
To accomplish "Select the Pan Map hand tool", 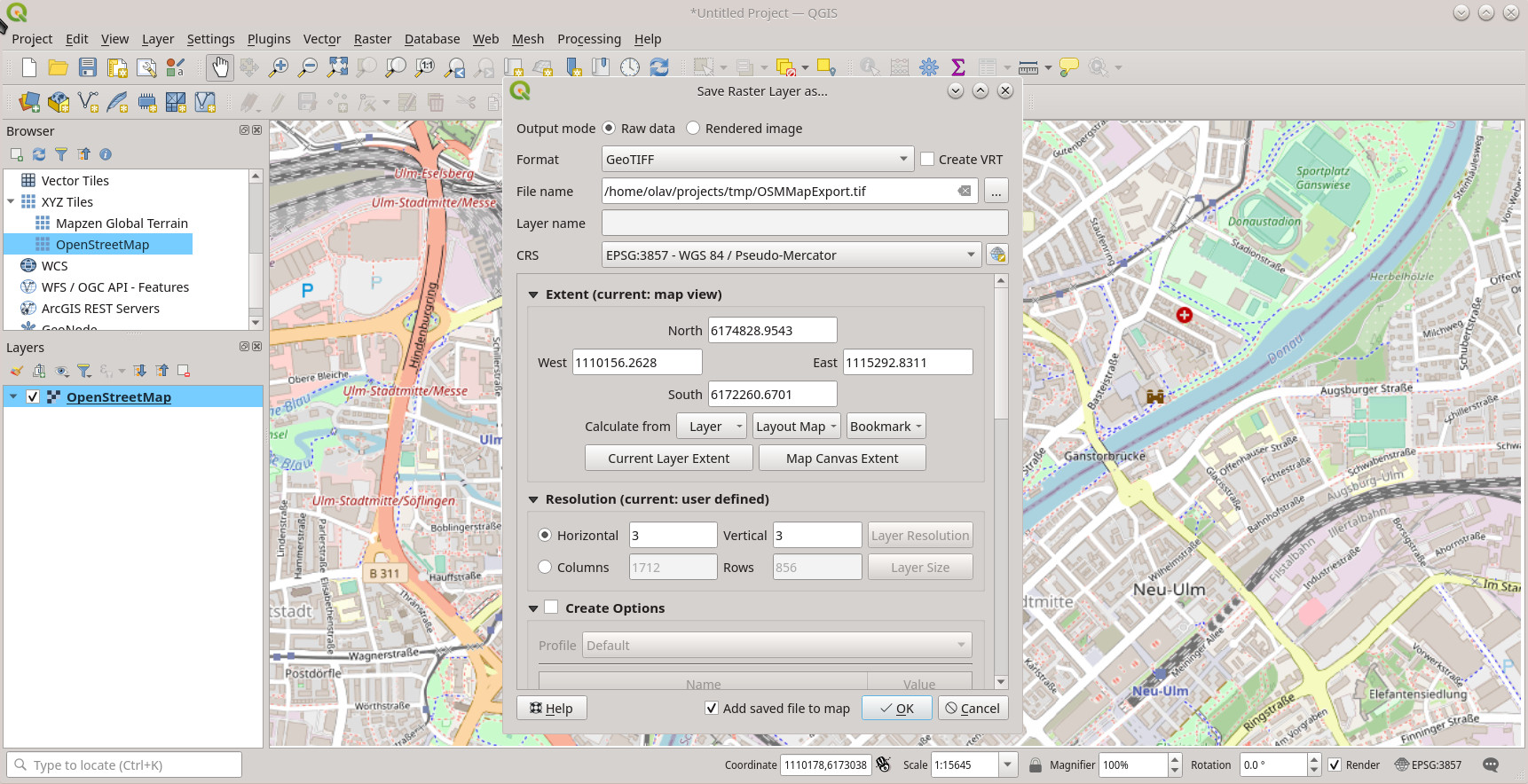I will [219, 67].
